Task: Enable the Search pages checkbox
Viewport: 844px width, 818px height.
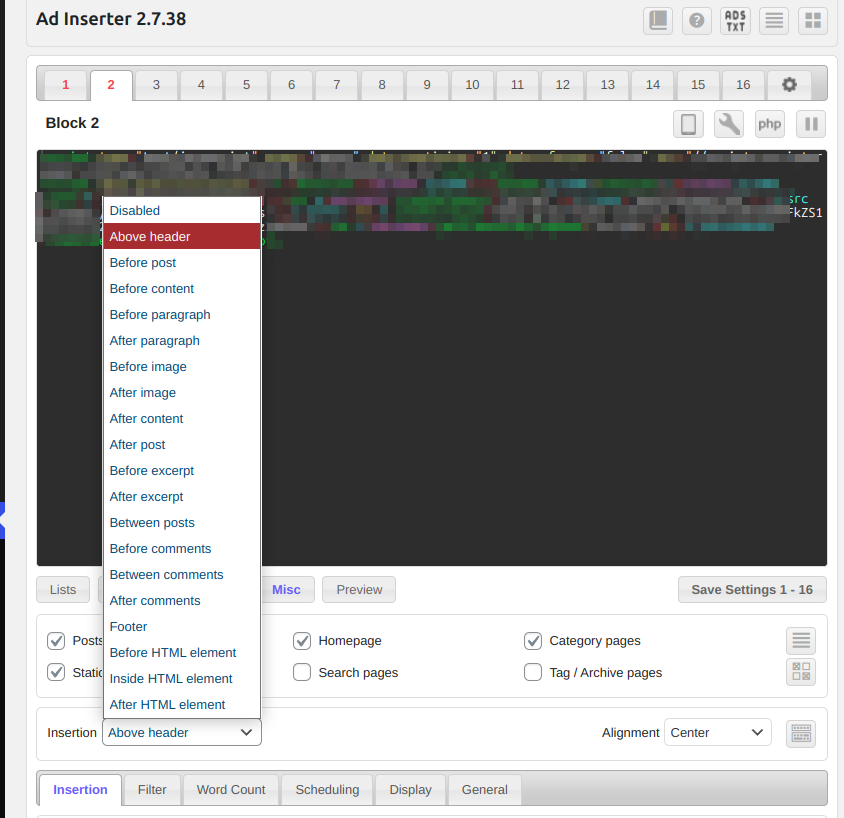Action: pyautogui.click(x=302, y=673)
